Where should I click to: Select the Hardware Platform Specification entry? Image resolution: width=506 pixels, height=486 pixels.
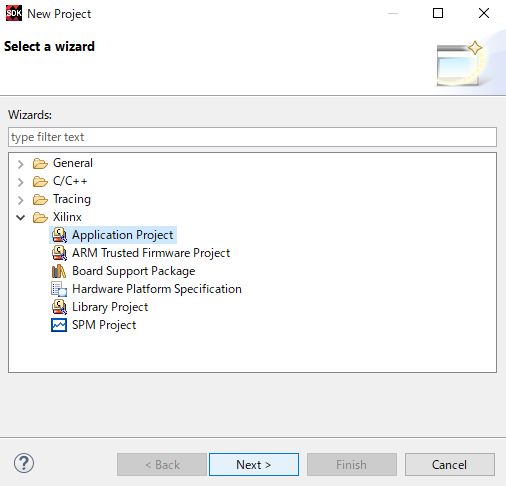click(x=157, y=289)
